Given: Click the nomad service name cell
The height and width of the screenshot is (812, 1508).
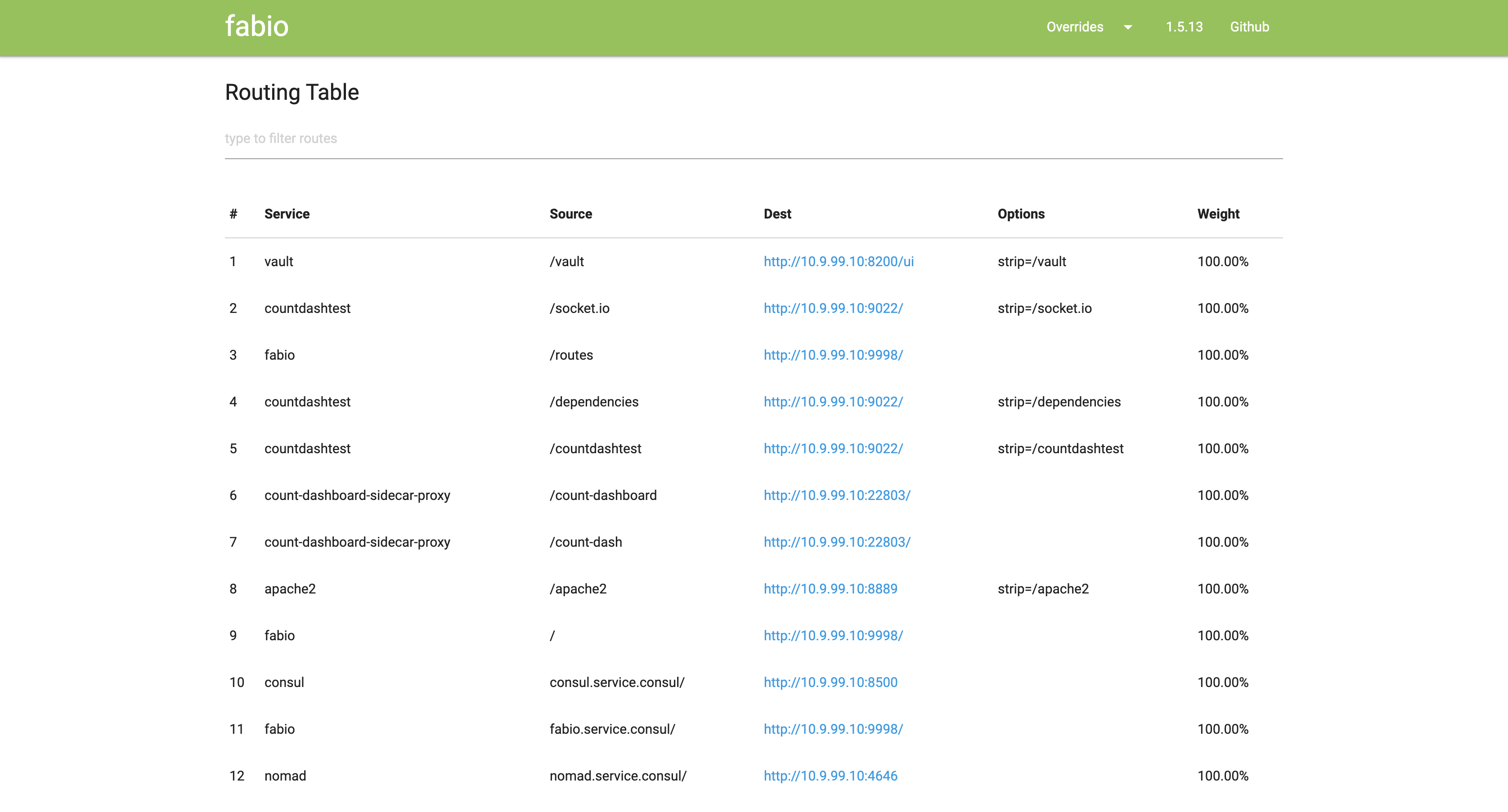Looking at the screenshot, I should (285, 776).
